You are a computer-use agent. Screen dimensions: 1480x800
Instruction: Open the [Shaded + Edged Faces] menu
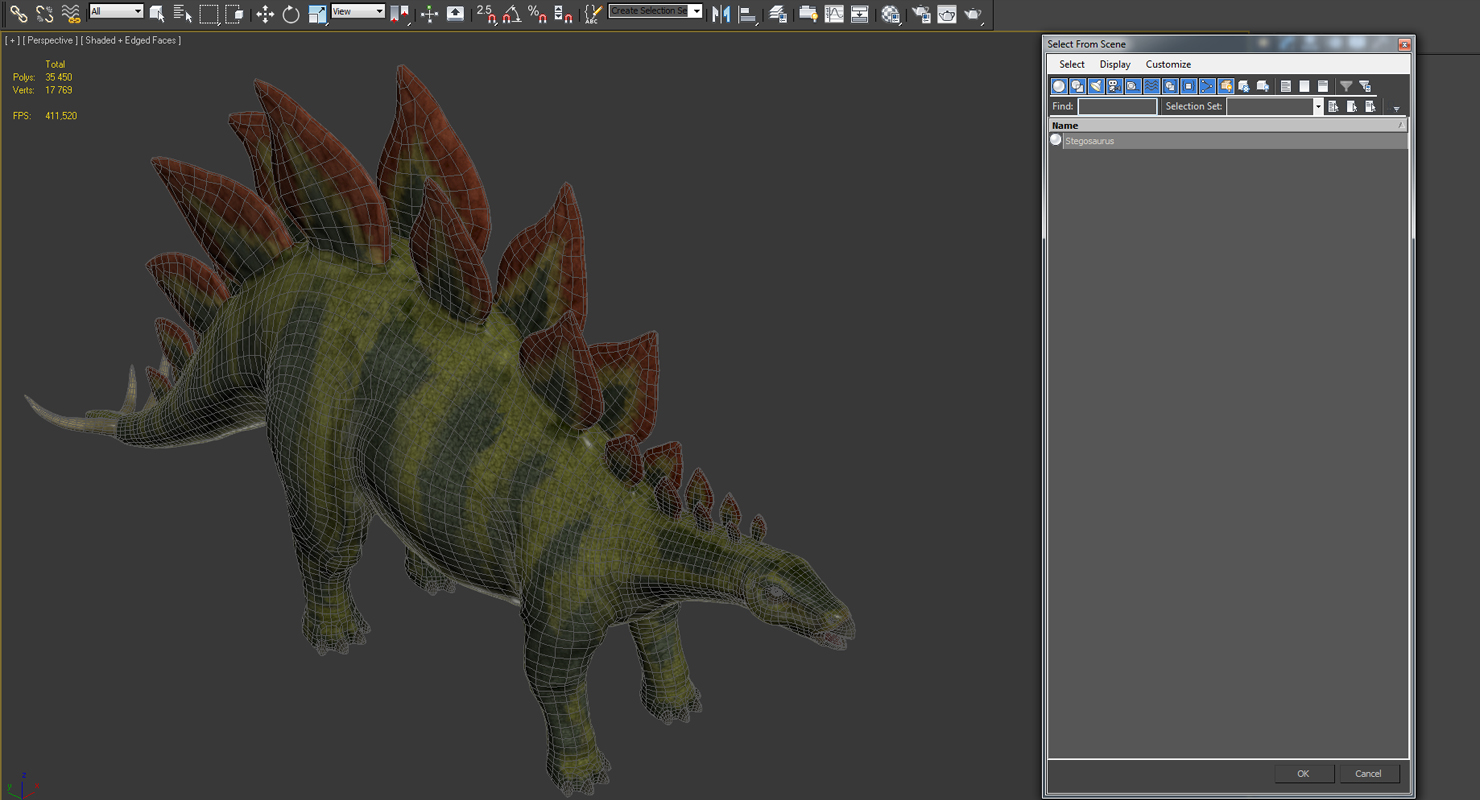point(132,41)
